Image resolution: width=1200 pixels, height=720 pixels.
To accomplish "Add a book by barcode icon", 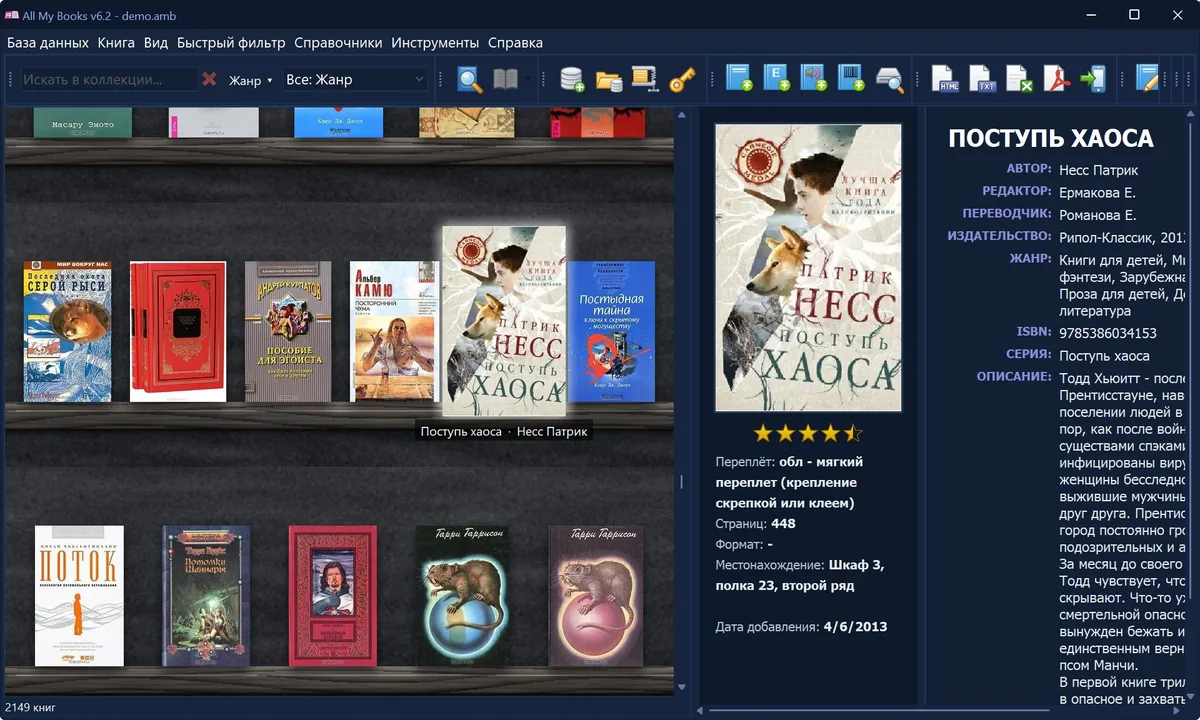I will point(851,79).
